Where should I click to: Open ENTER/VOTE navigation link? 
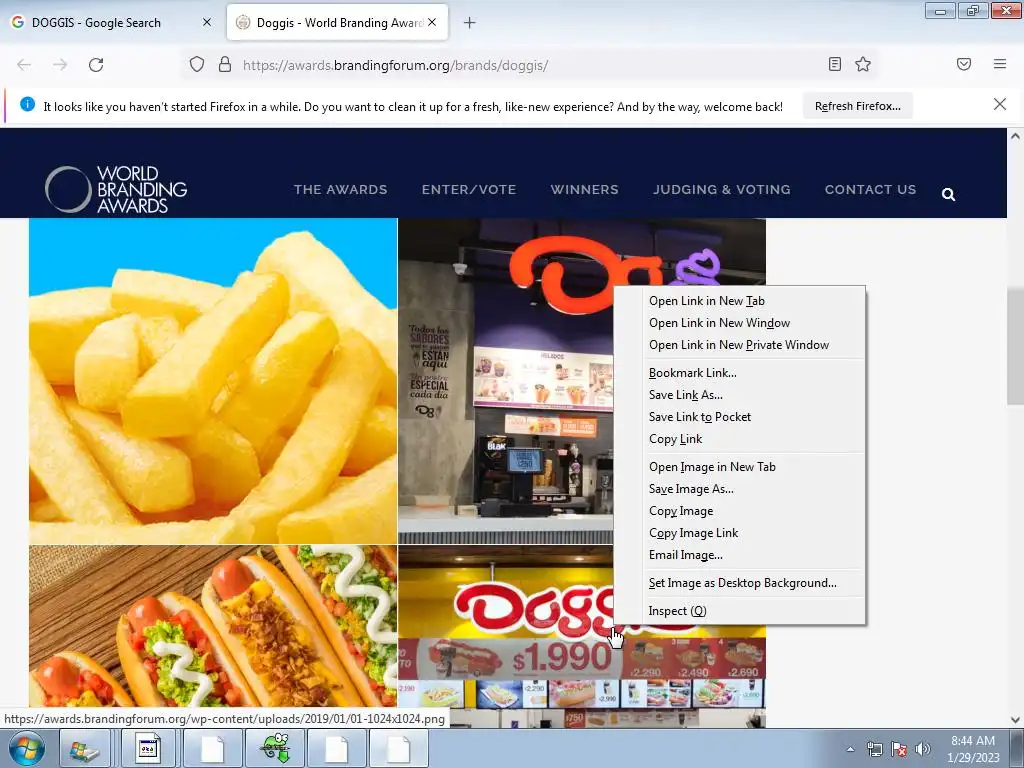[x=469, y=189]
